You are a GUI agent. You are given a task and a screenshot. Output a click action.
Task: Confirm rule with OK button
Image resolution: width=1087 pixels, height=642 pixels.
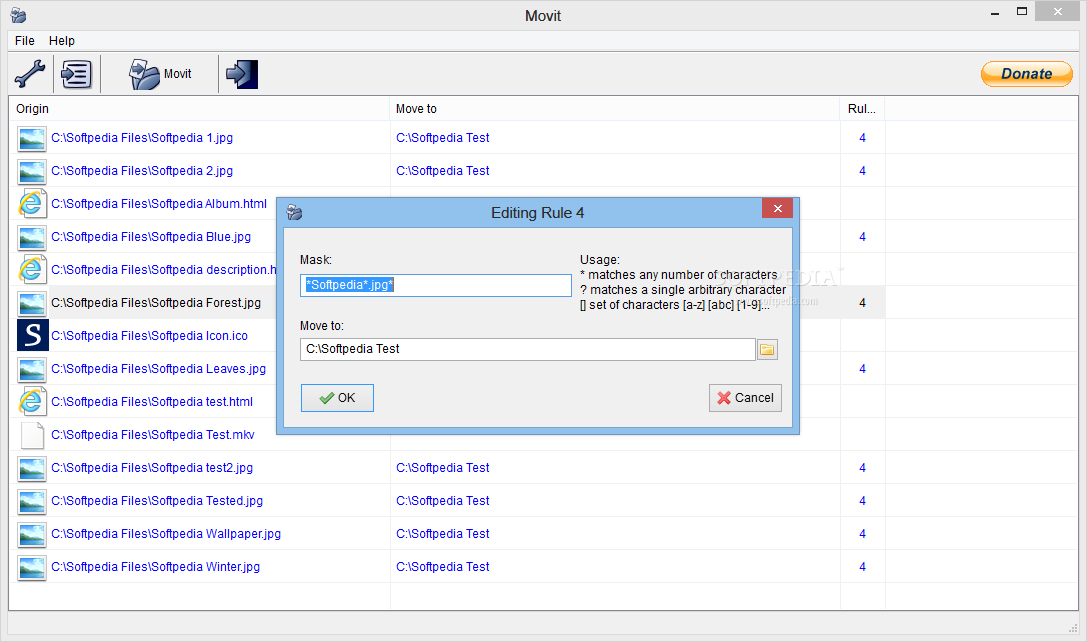pyautogui.click(x=337, y=398)
